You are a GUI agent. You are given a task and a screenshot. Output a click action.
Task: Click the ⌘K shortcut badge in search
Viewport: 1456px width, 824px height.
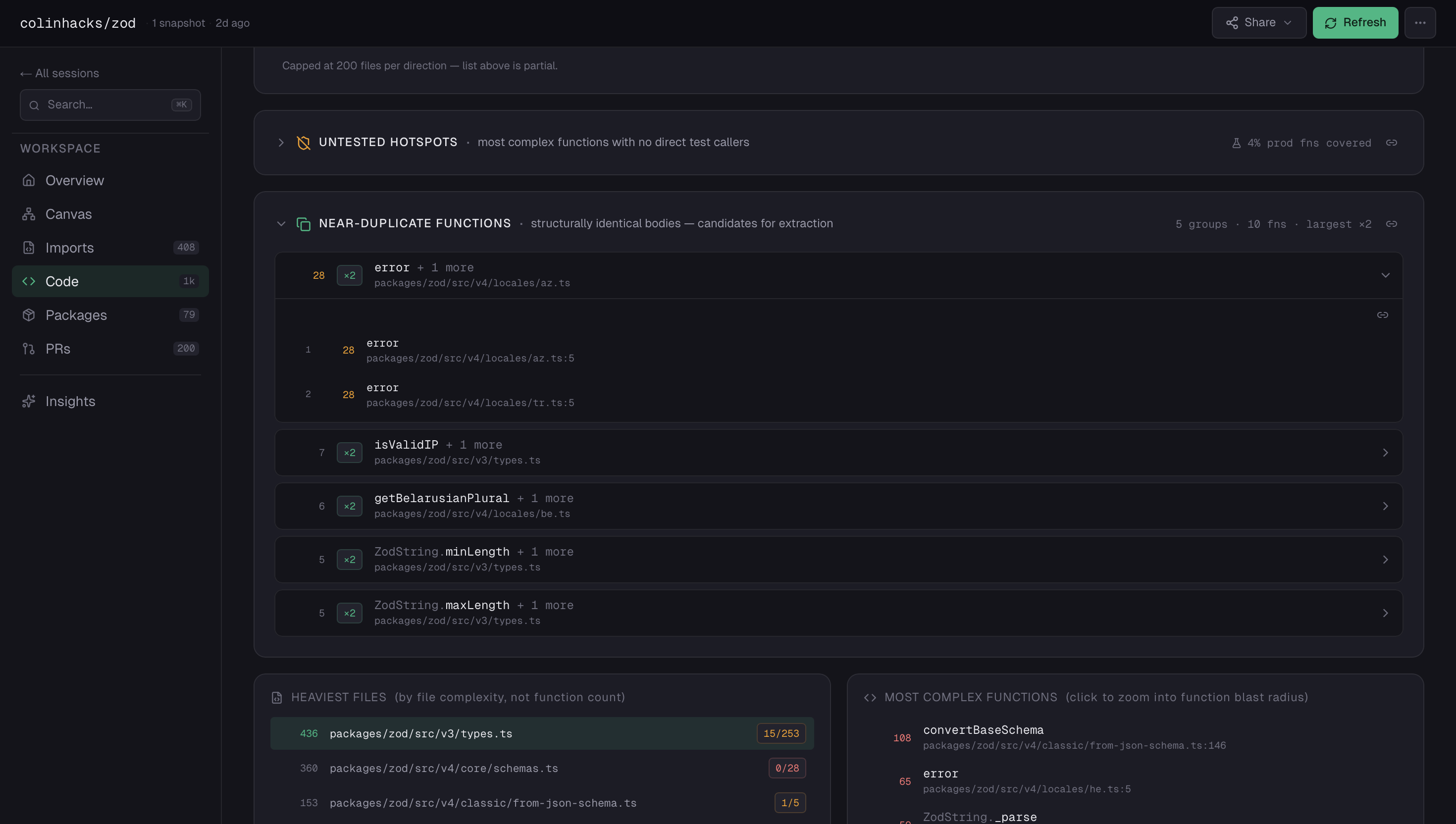(x=182, y=104)
